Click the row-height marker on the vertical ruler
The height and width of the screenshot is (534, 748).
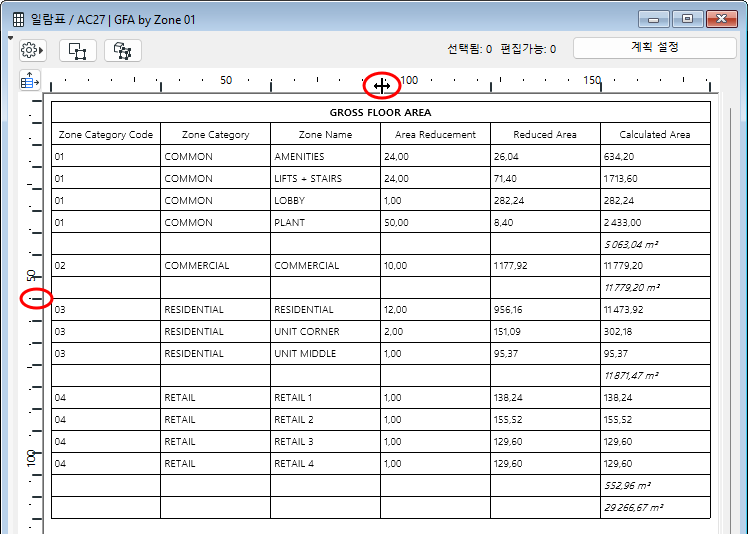(36, 299)
